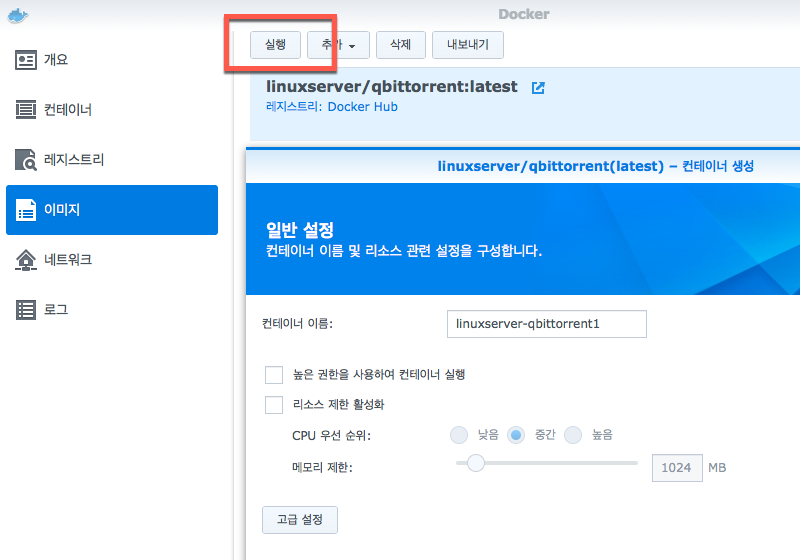Click the 컨테이너 이름 input field
Screen dimensions: 800x560
[x=546, y=324]
